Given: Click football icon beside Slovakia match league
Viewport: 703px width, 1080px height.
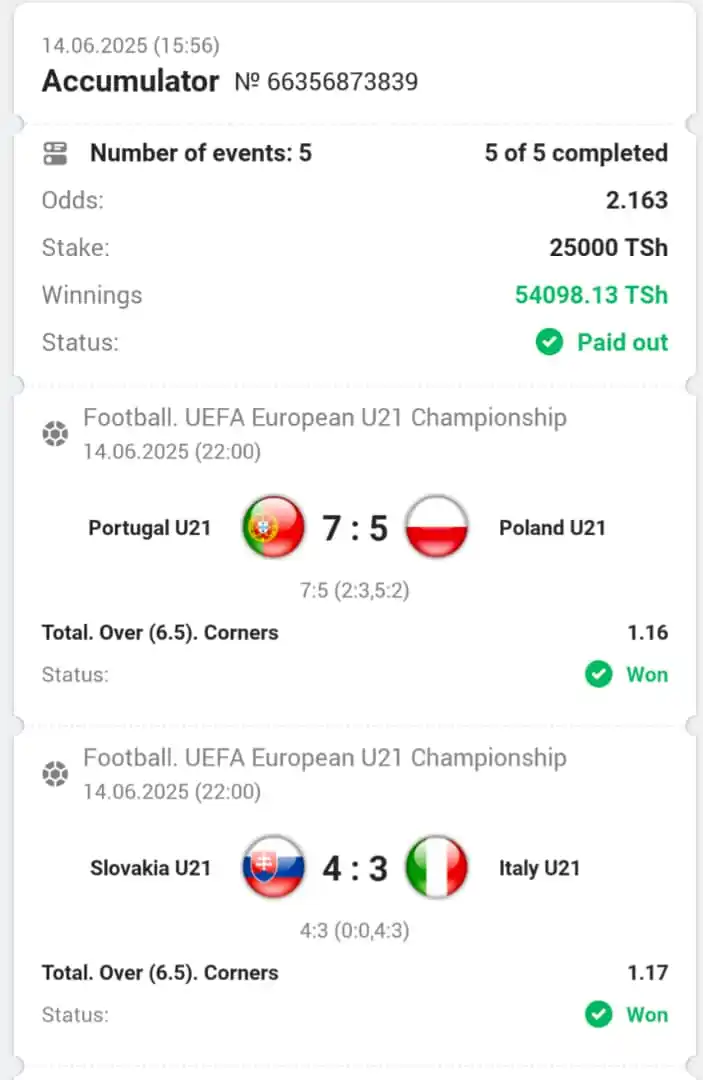Looking at the screenshot, I should 55,774.
